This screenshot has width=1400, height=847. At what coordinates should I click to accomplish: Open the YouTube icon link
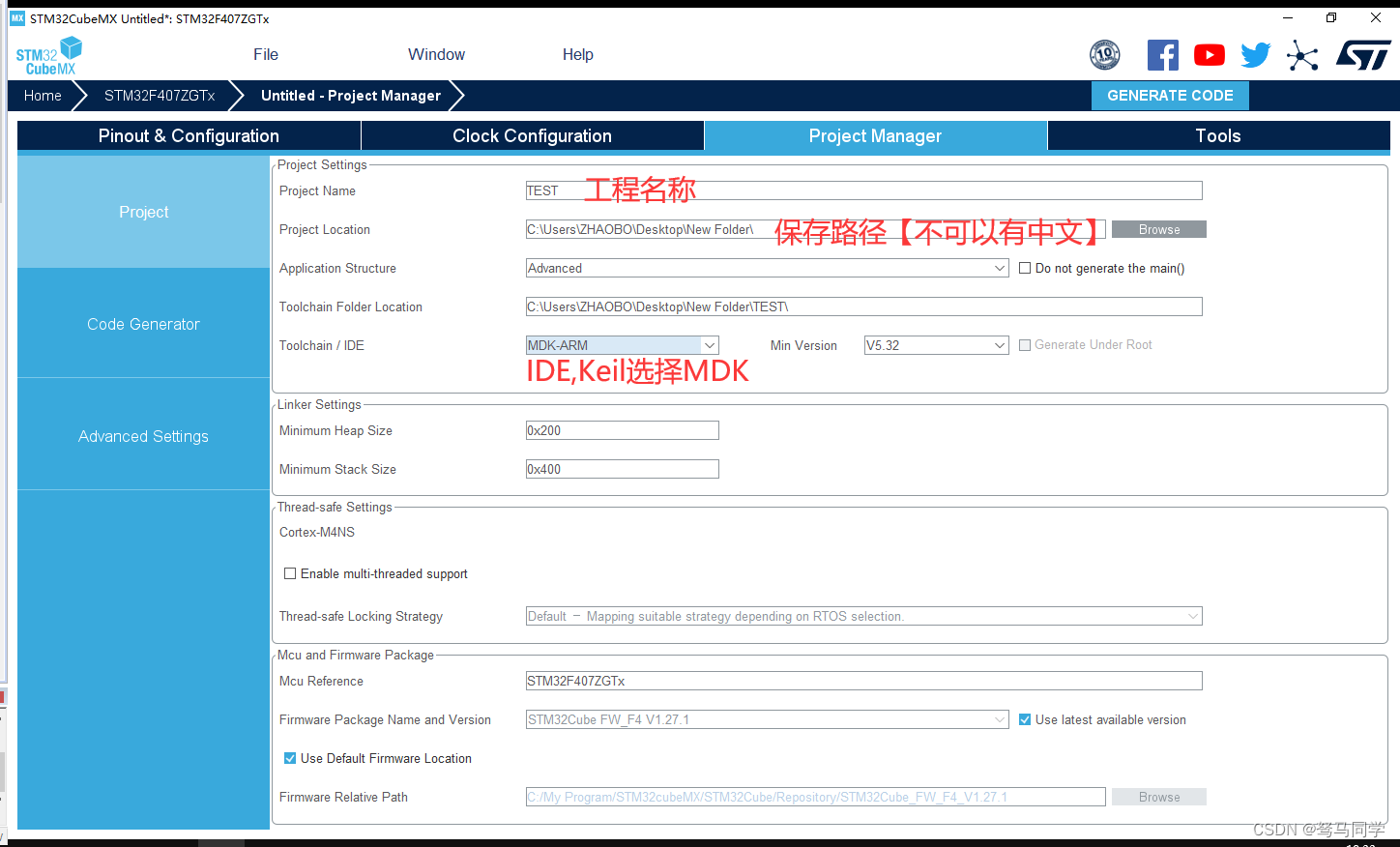coord(1209,55)
